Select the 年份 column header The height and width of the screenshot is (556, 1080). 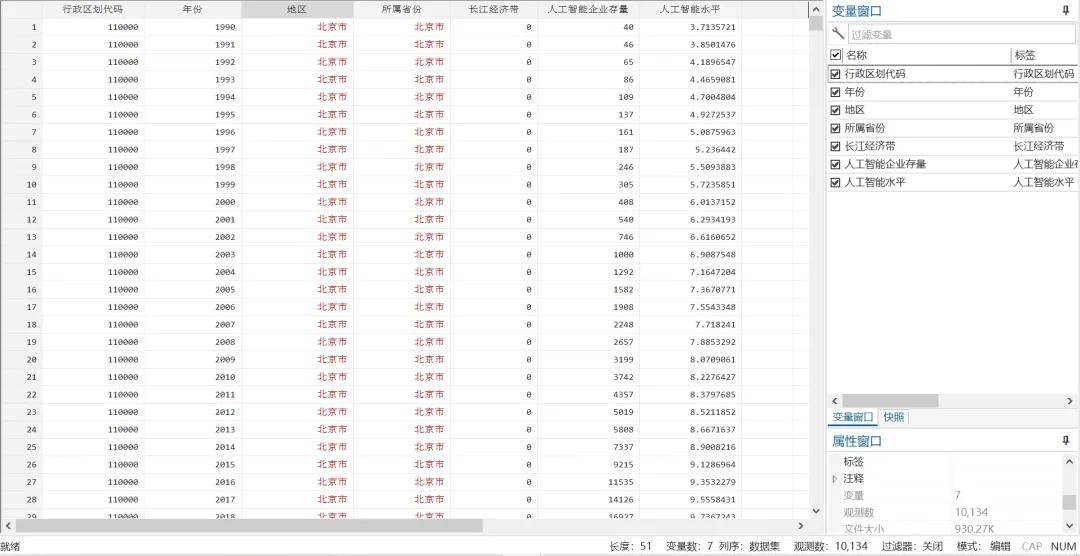[x=193, y=10]
